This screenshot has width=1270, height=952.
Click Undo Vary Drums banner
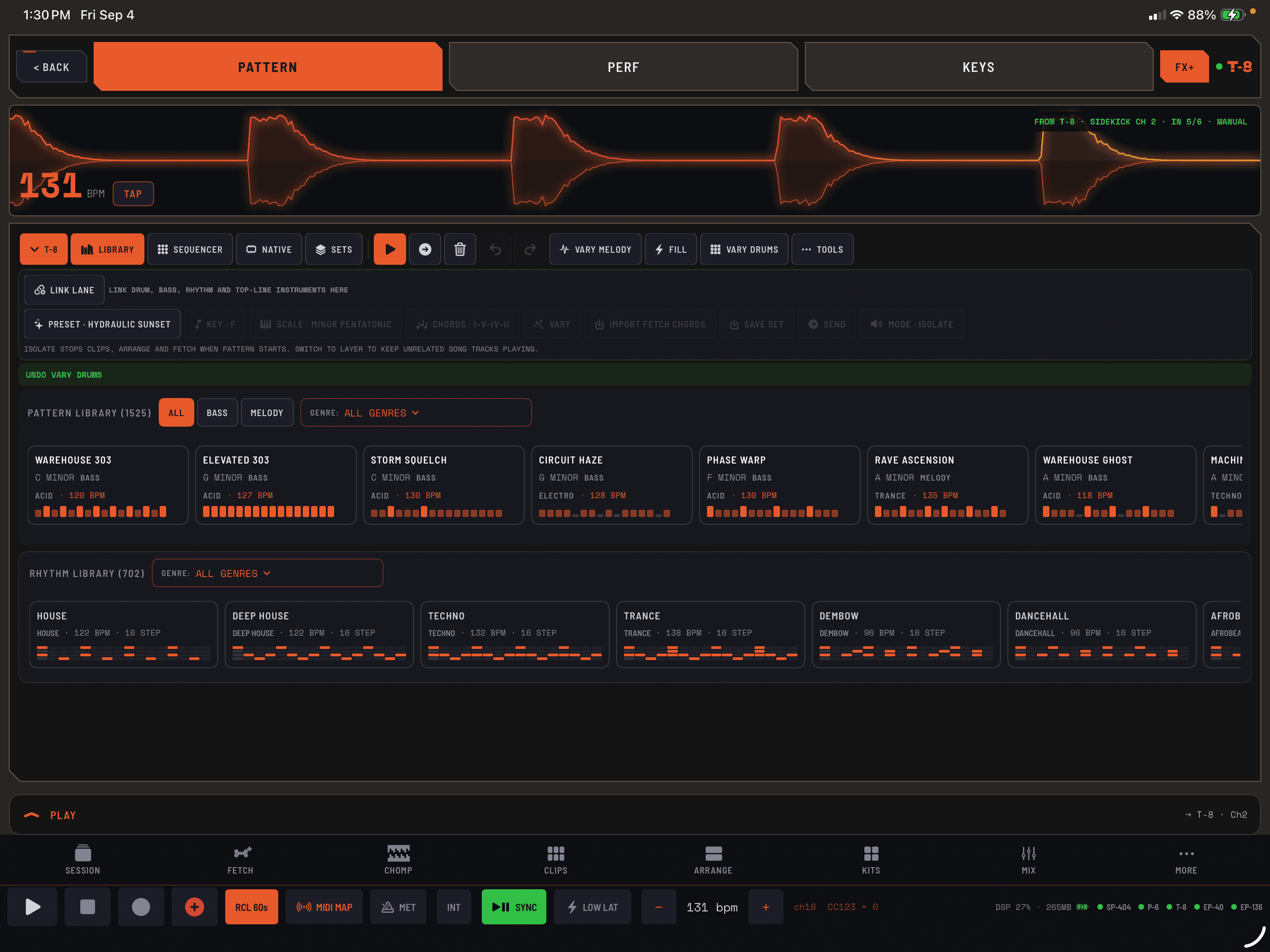(635, 374)
